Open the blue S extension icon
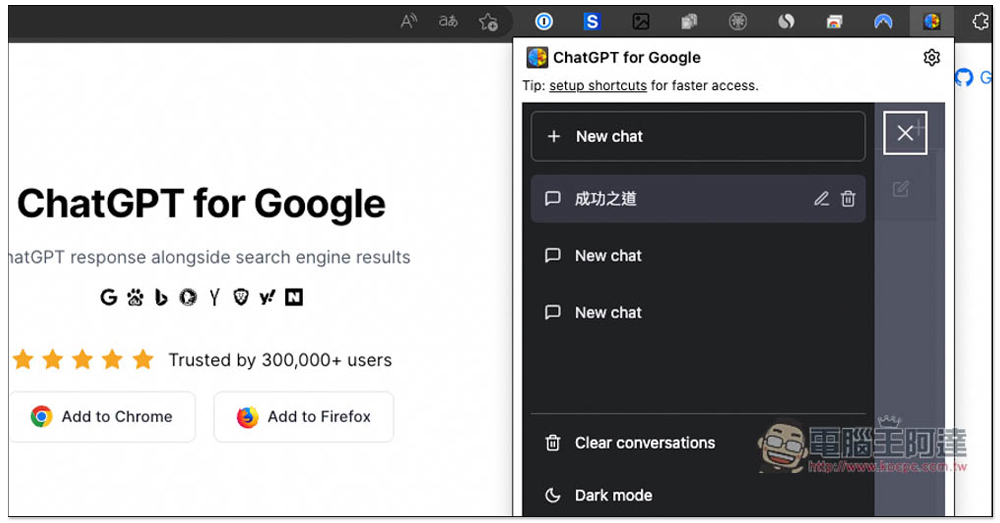This screenshot has height=523, width=1000. [x=592, y=22]
